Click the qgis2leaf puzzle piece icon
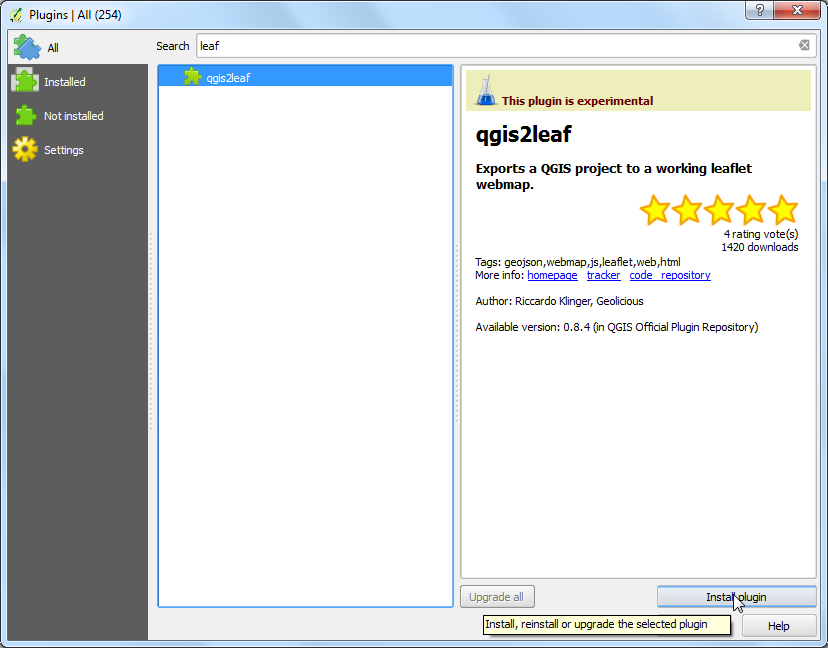 (x=193, y=77)
